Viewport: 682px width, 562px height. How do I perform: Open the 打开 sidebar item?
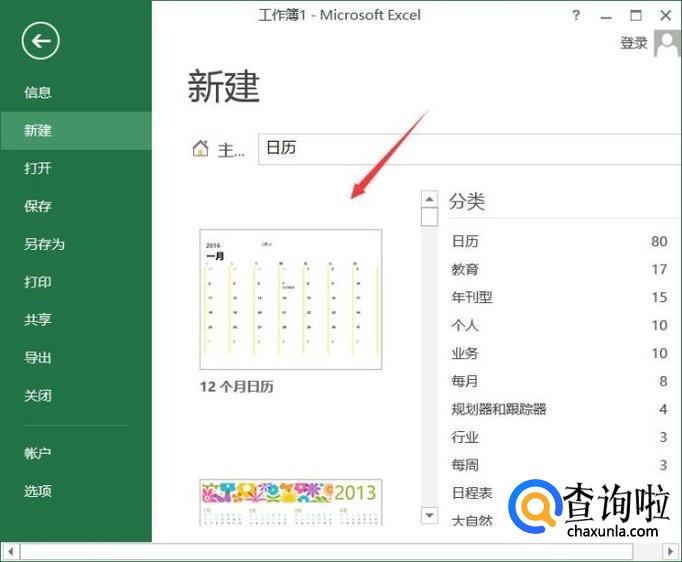(x=38, y=168)
